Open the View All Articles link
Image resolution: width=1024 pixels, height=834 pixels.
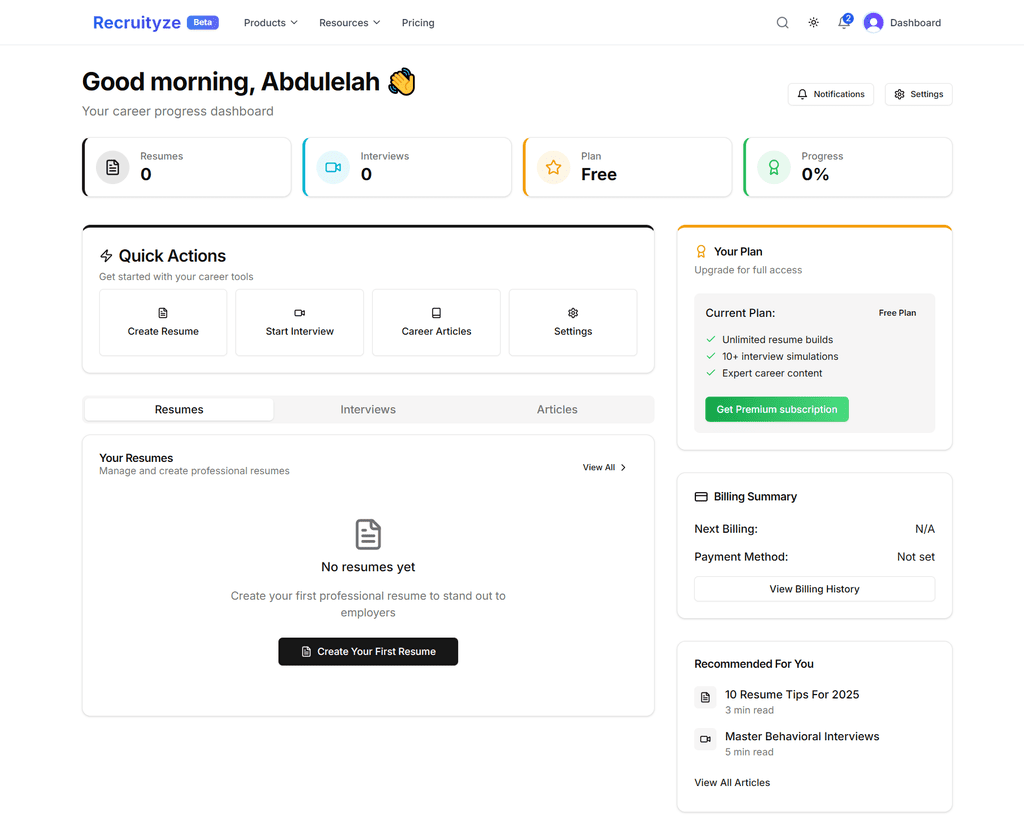click(732, 782)
